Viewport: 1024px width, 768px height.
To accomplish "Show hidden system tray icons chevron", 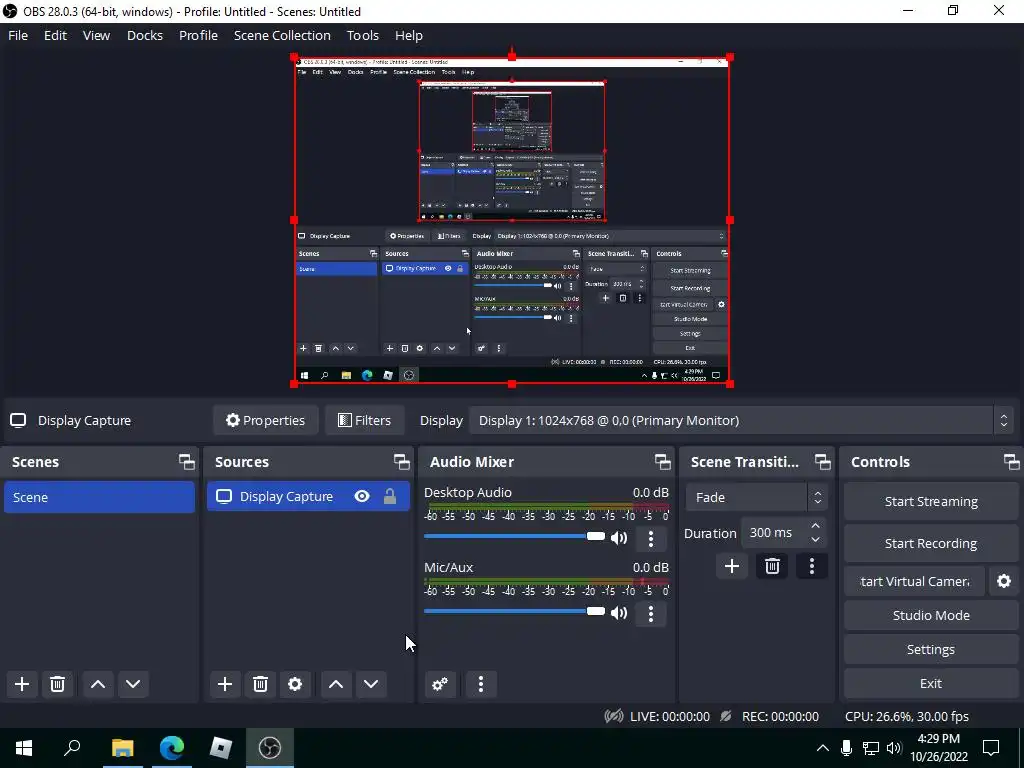I will pos(823,748).
